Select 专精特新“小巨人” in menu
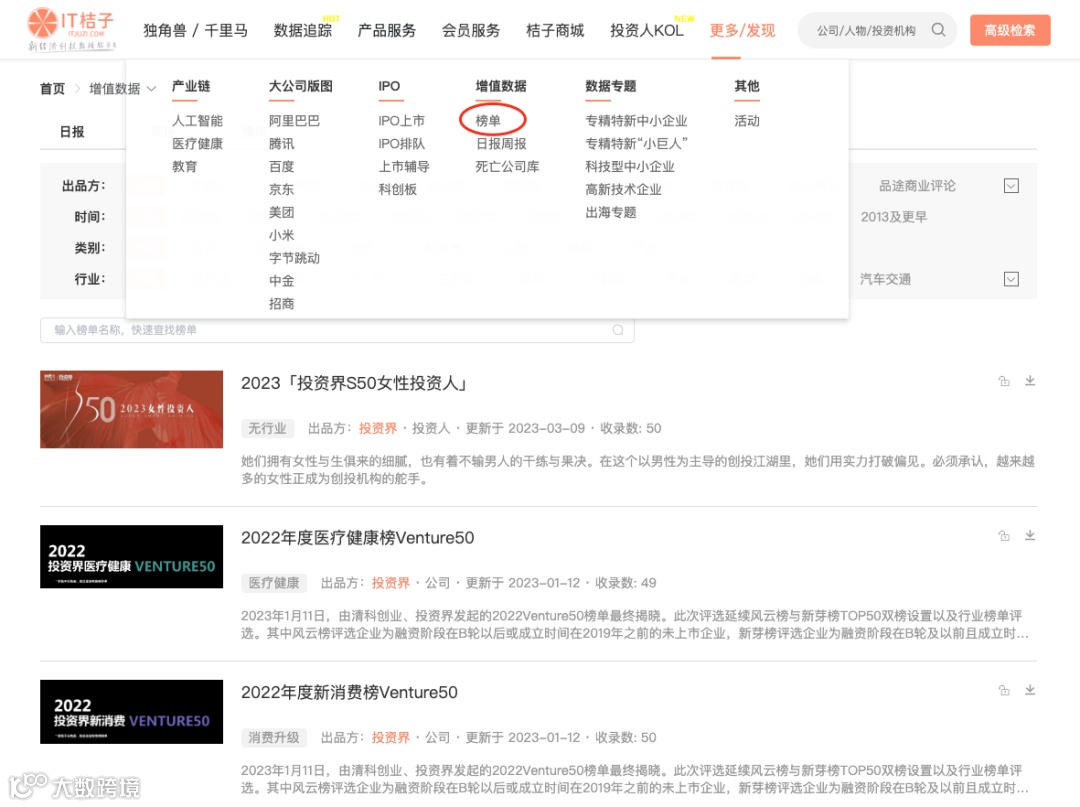1080x807 pixels. click(636, 143)
